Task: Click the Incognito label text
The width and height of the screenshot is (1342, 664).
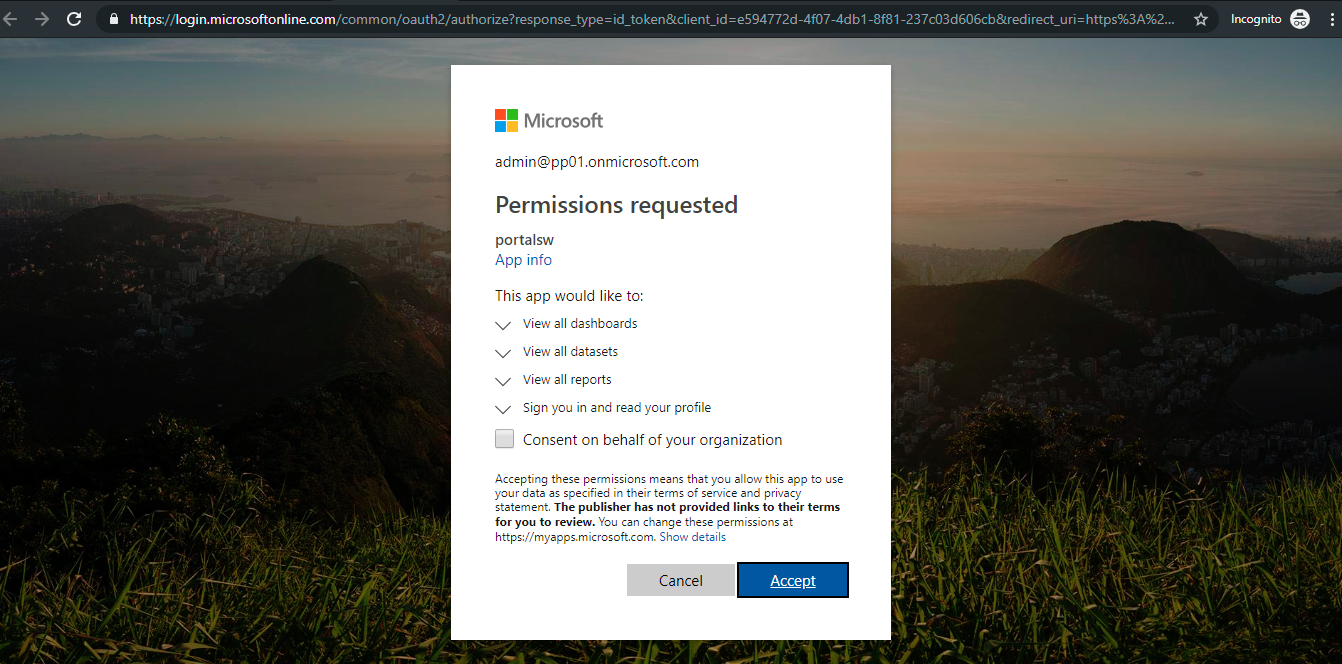Action: tap(1256, 19)
